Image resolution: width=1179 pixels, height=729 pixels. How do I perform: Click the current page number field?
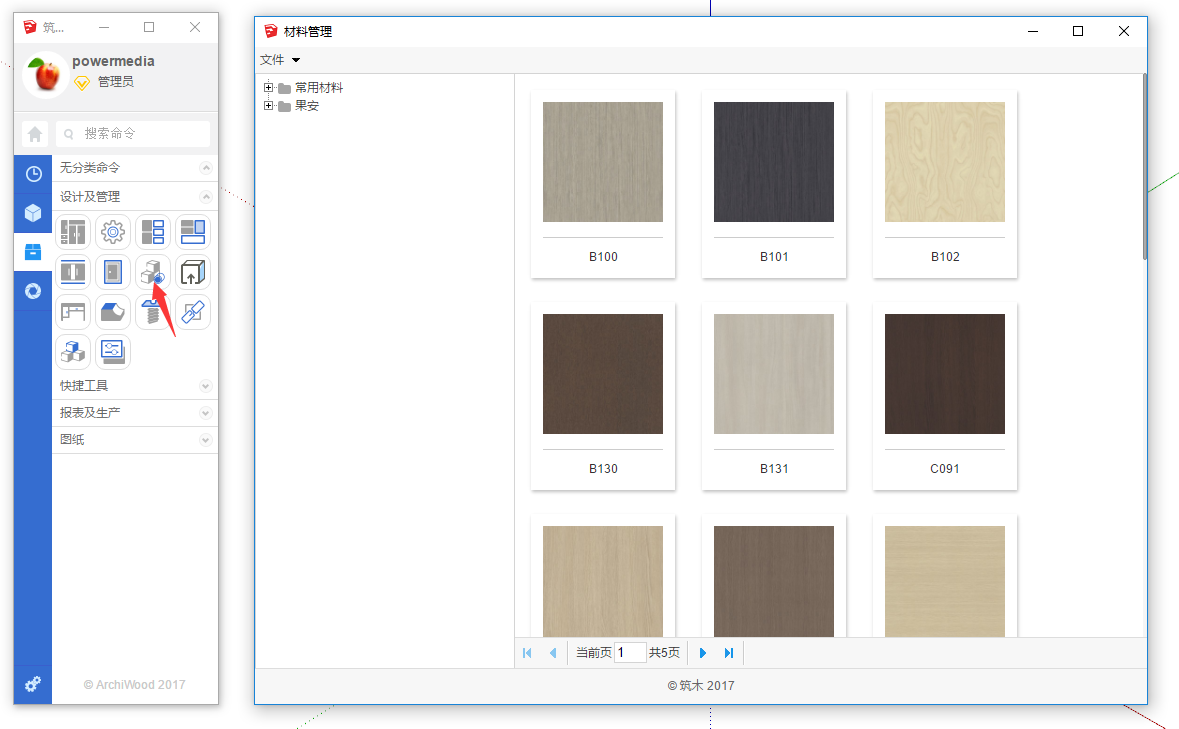[x=630, y=653]
